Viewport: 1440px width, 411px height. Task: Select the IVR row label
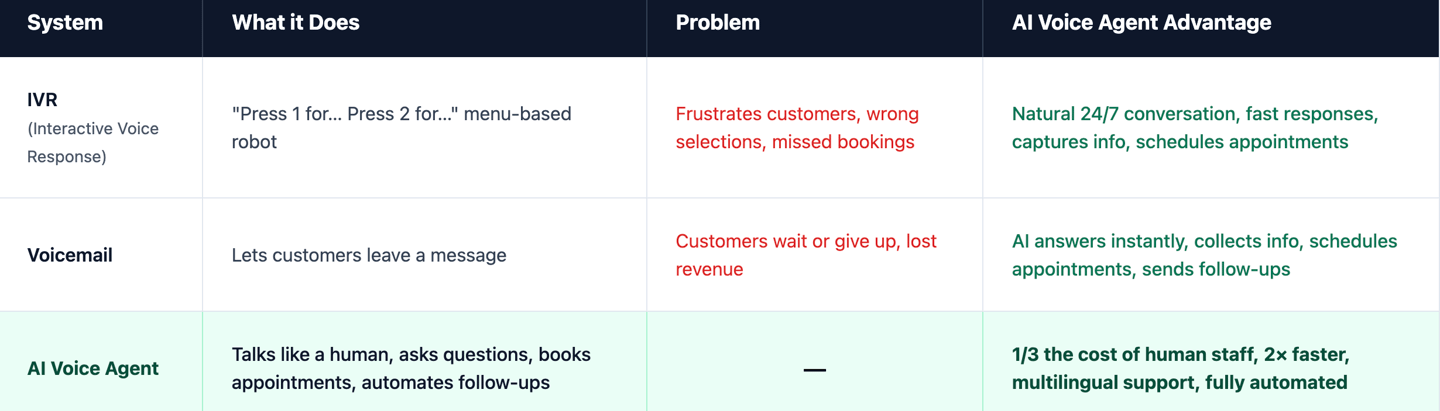point(43,100)
